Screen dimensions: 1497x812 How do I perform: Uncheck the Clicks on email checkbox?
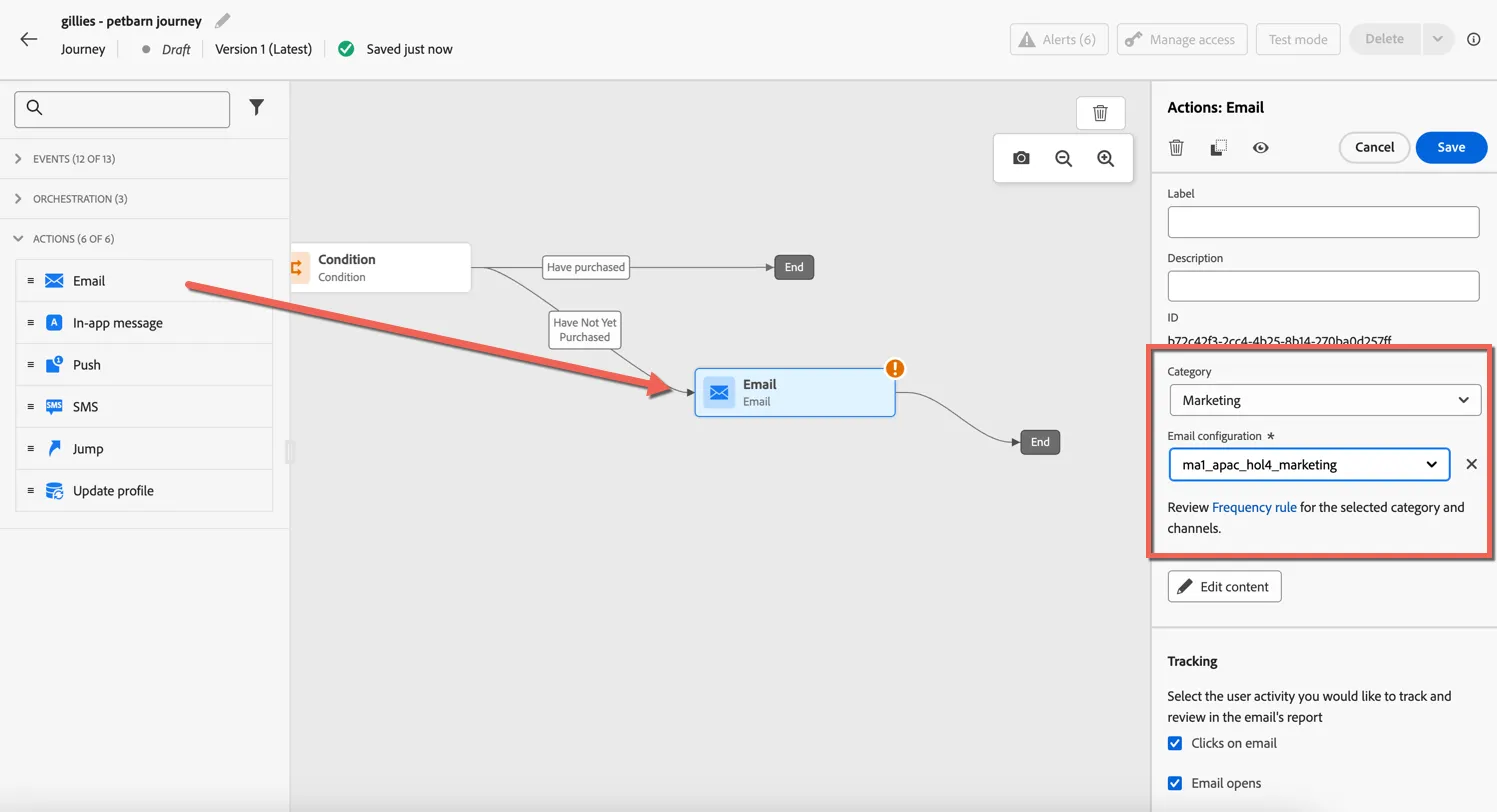click(x=1175, y=743)
